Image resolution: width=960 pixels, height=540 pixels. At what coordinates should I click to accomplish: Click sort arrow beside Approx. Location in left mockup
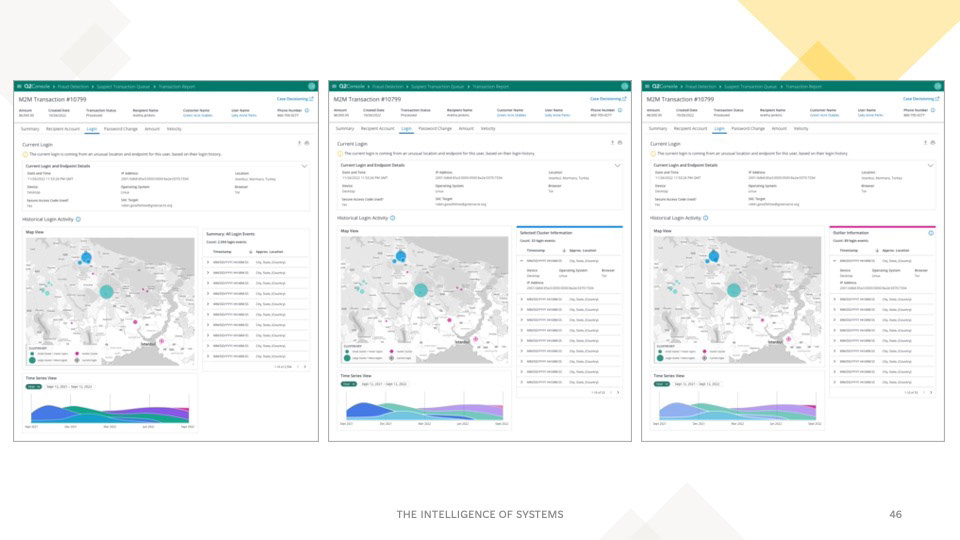(250, 252)
